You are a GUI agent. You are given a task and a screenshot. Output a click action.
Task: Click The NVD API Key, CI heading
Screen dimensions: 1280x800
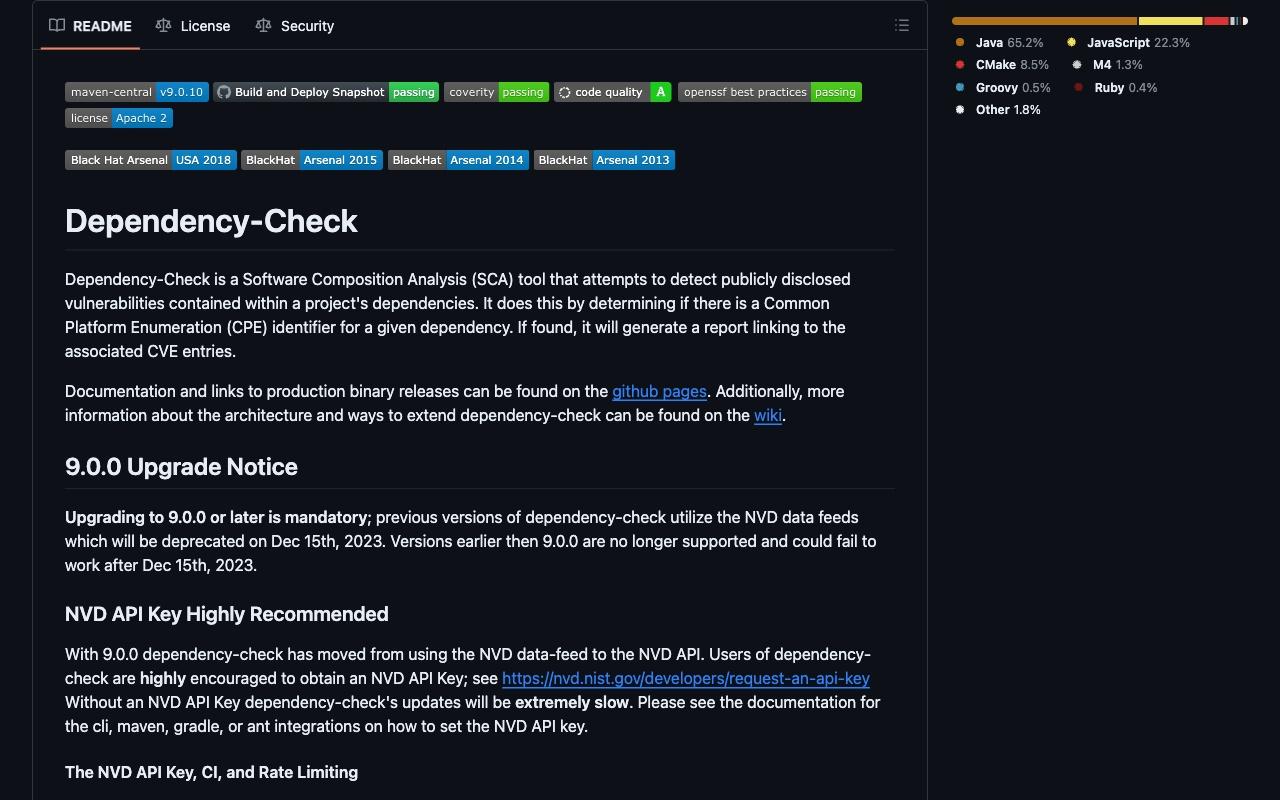click(x=211, y=772)
